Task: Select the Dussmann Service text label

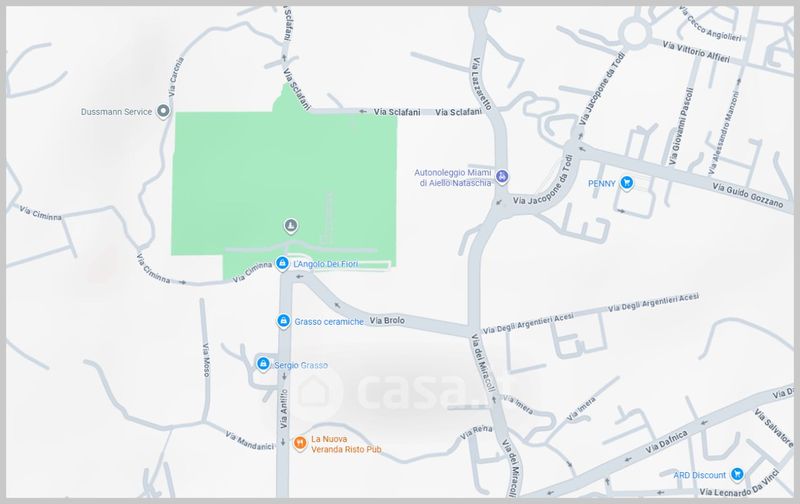Action: point(116,112)
